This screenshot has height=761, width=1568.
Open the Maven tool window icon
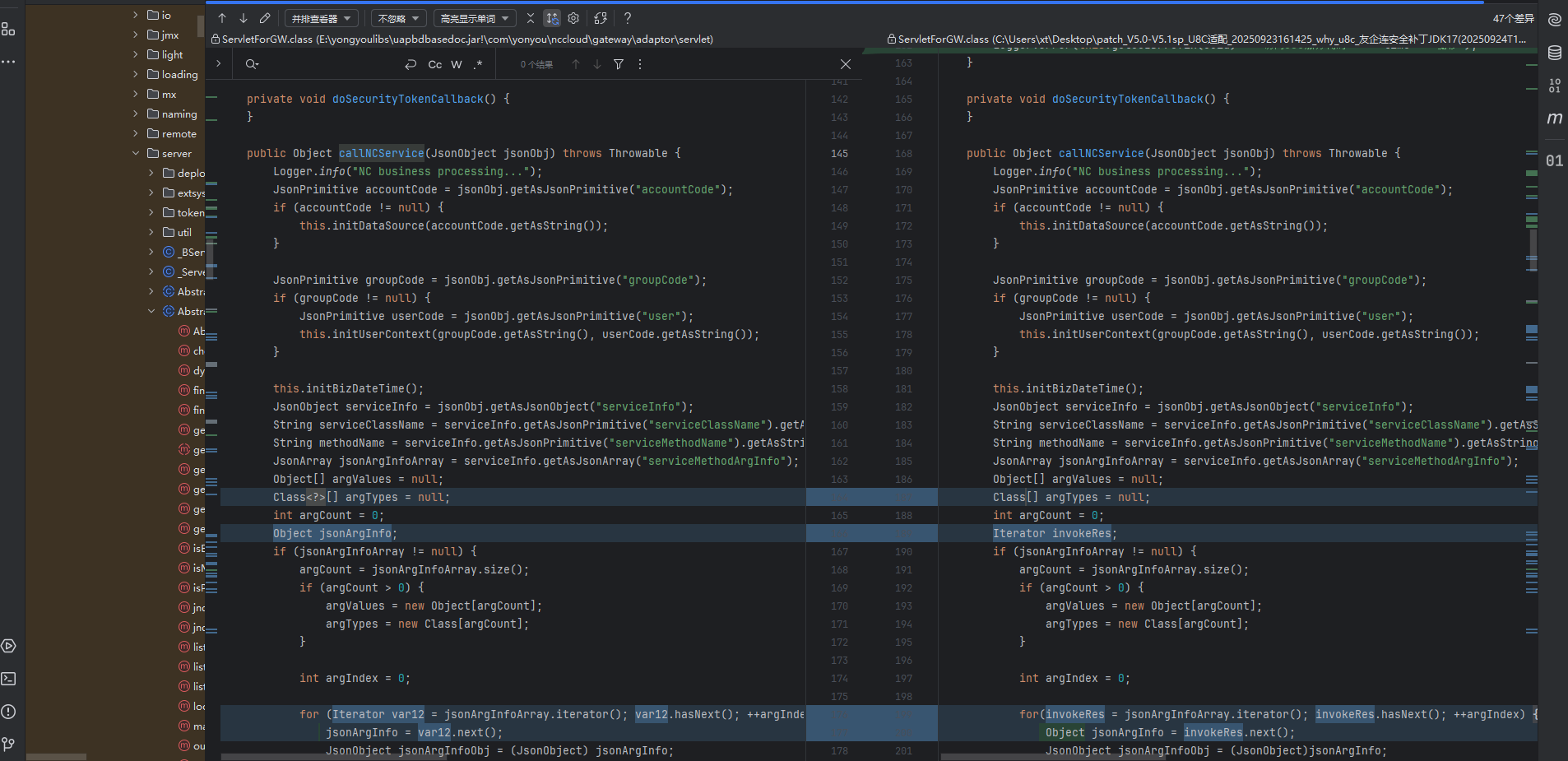(x=1554, y=118)
